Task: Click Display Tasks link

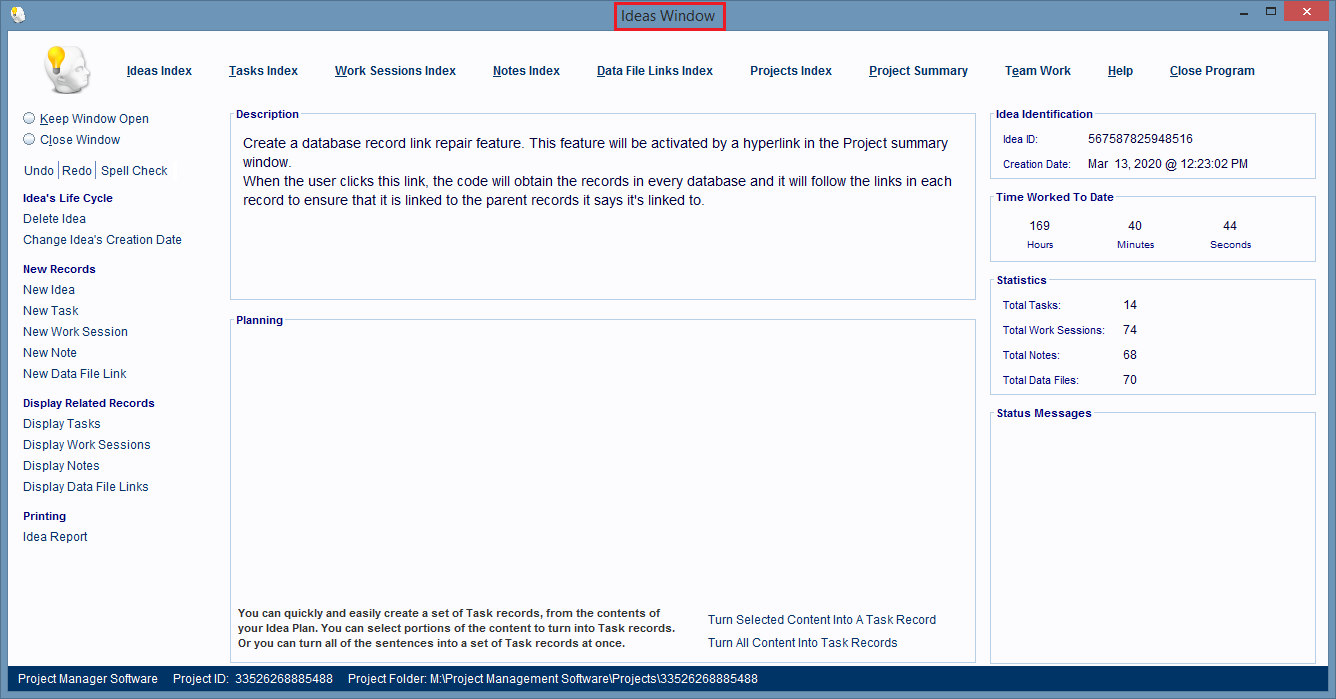Action: pos(62,424)
